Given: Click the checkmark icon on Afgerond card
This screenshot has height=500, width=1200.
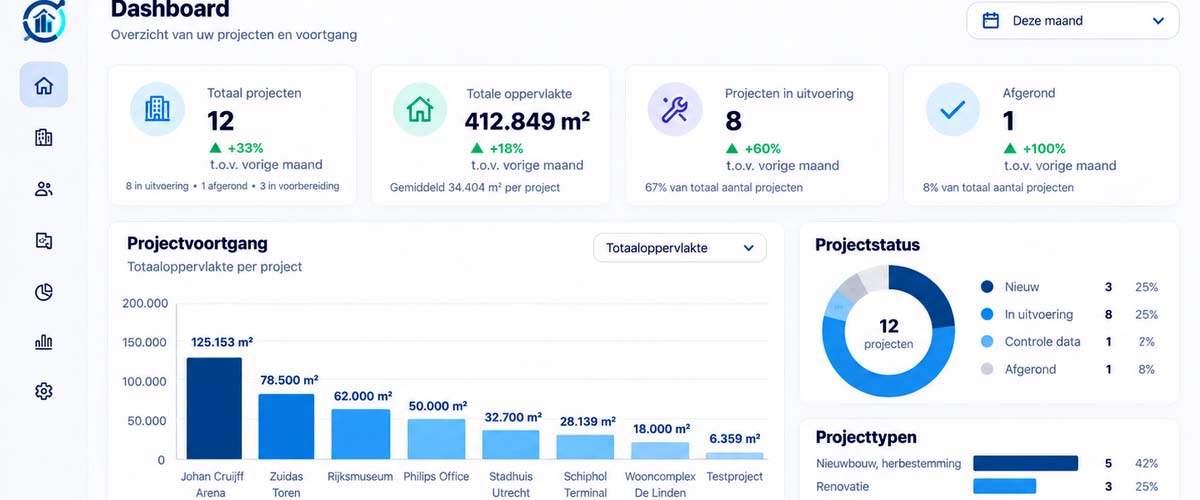Looking at the screenshot, I should [953, 109].
